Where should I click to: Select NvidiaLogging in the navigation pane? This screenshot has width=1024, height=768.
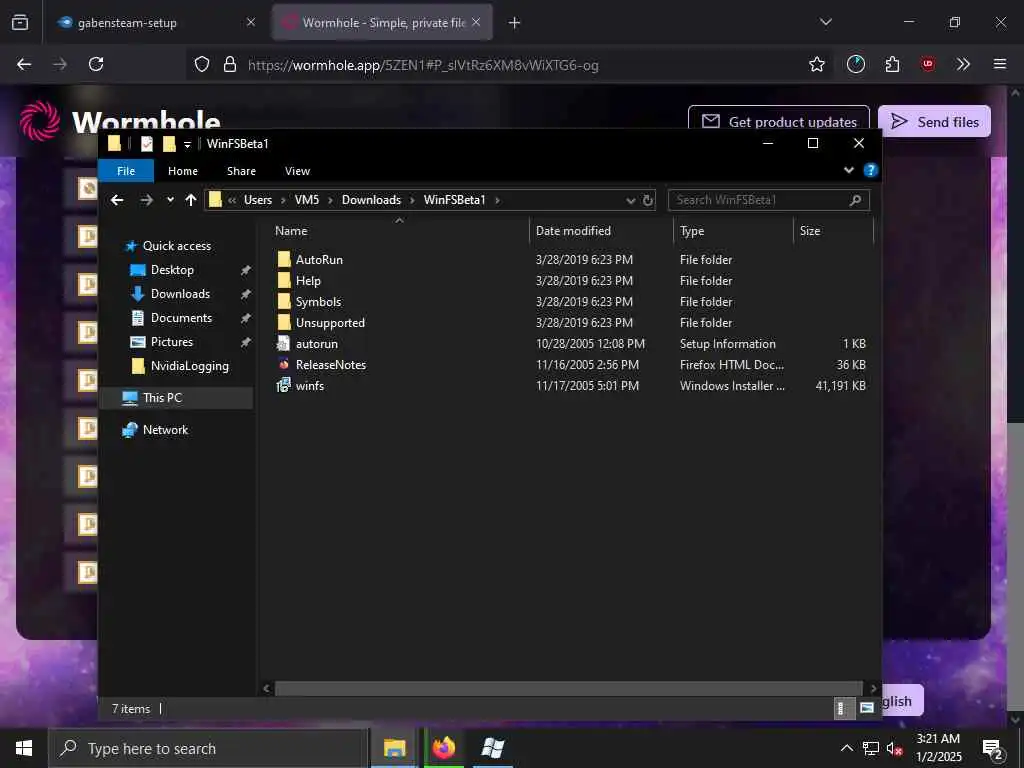[189, 366]
